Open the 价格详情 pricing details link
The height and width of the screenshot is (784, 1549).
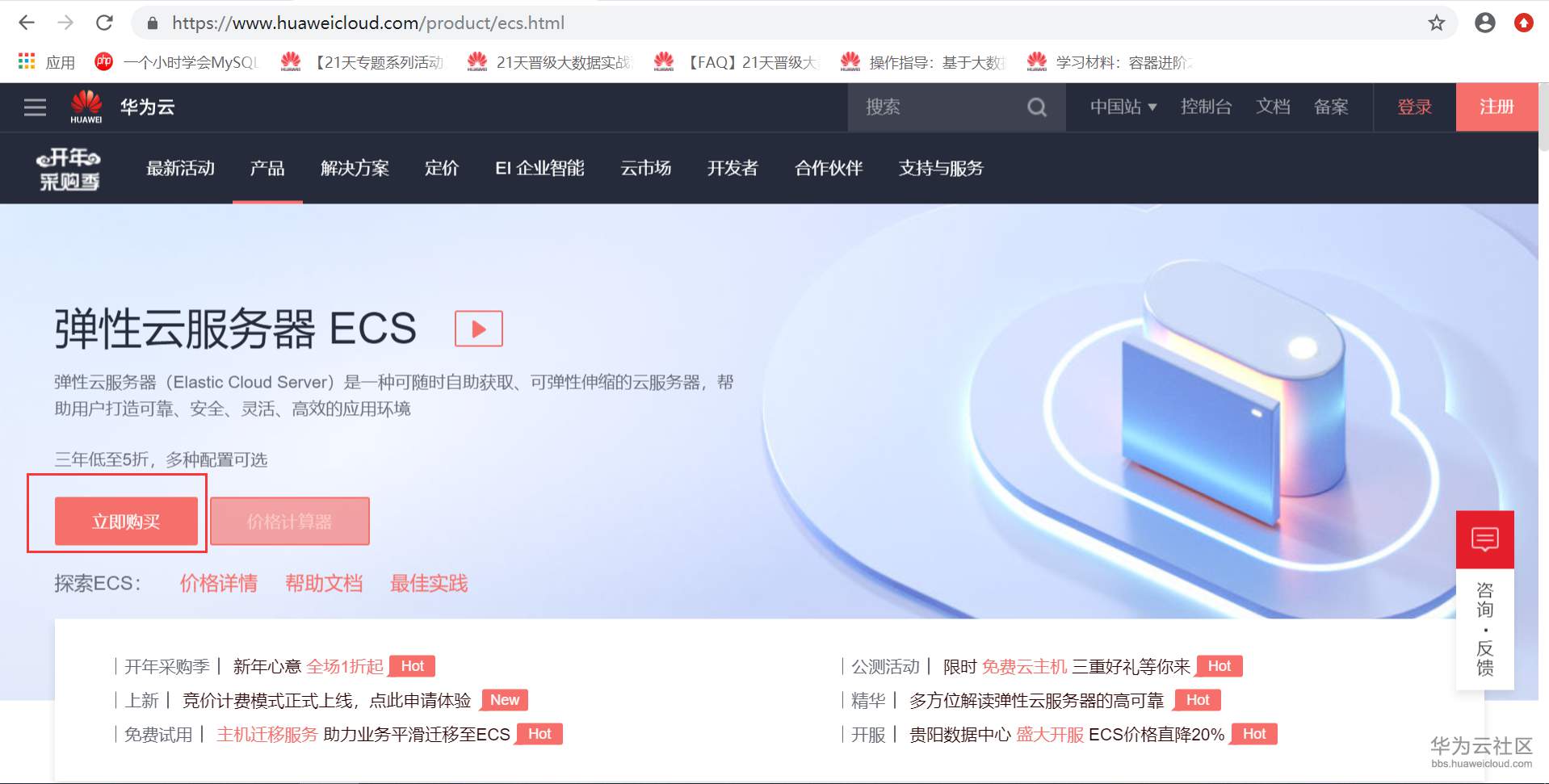219,583
